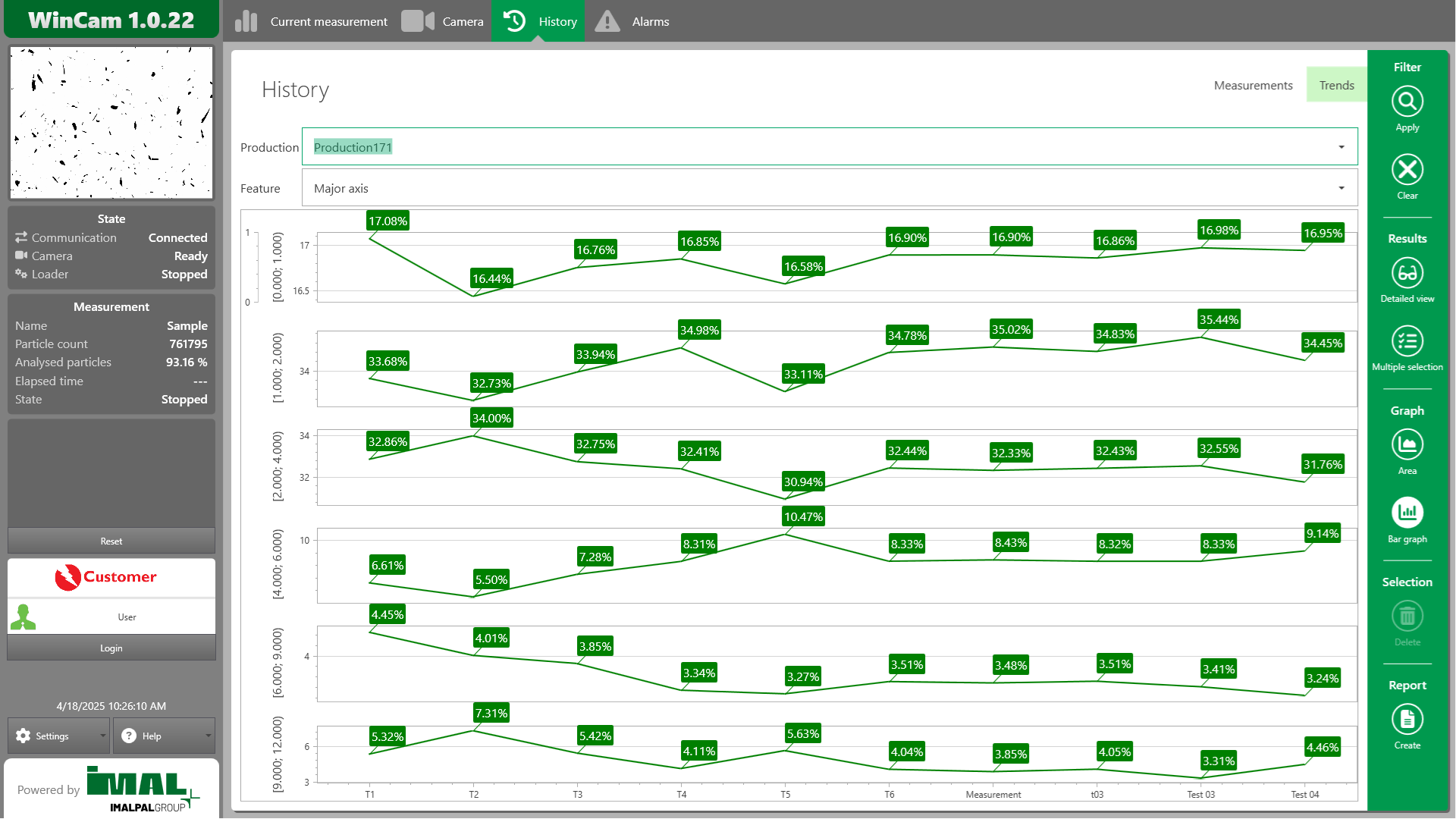
Task: Click the Clear filter X icon
Action: 1407,170
